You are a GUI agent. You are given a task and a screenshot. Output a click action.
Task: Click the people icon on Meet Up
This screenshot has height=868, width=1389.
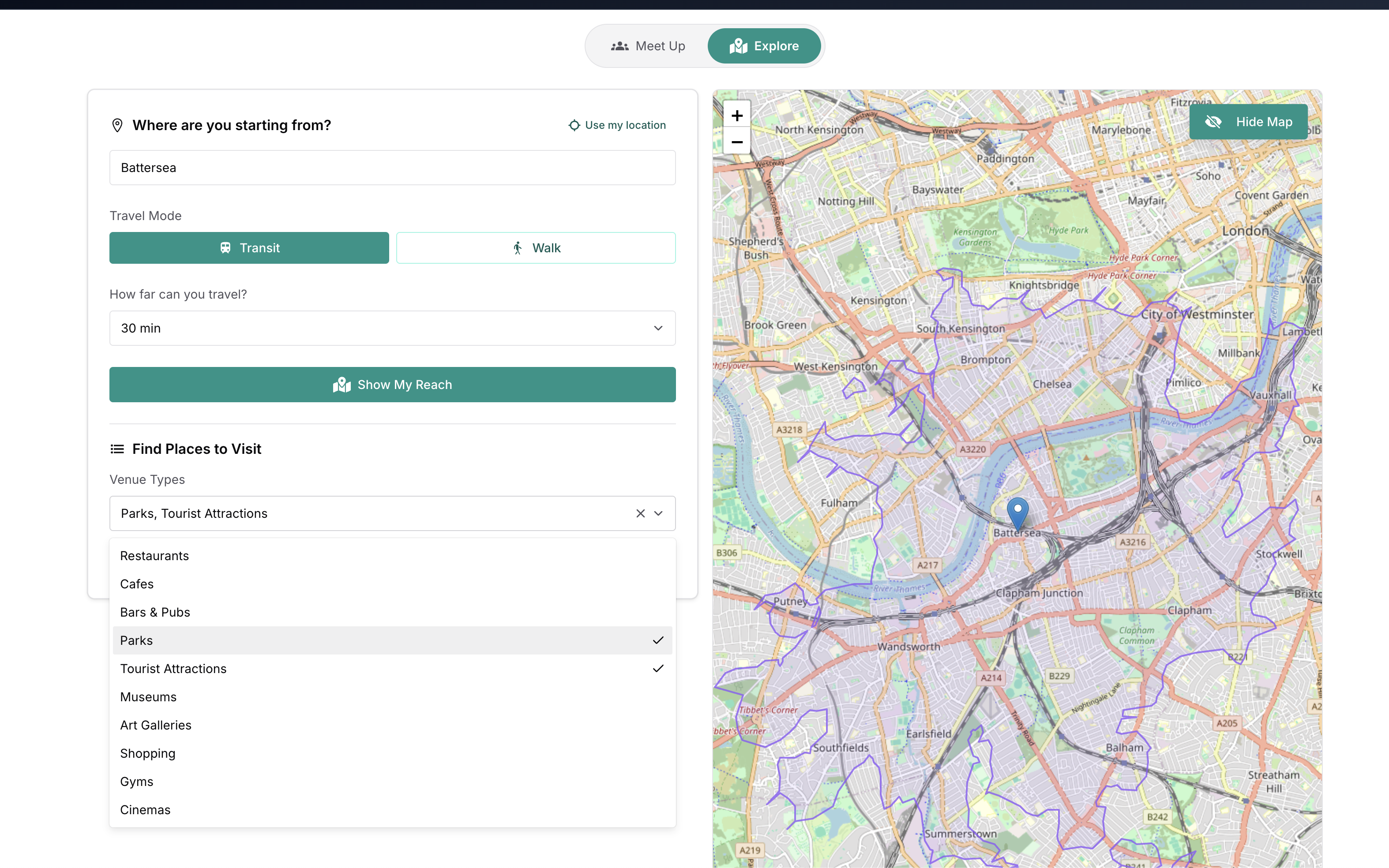619,46
